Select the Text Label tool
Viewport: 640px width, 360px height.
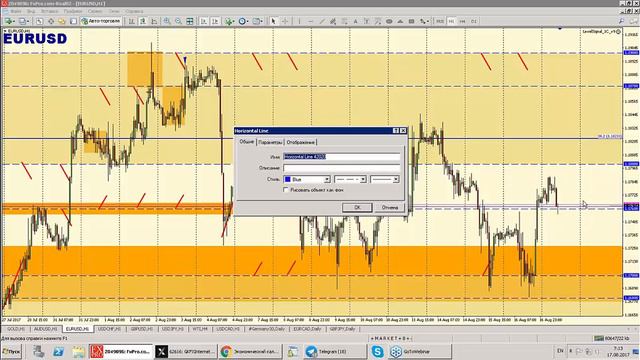tap(367, 21)
